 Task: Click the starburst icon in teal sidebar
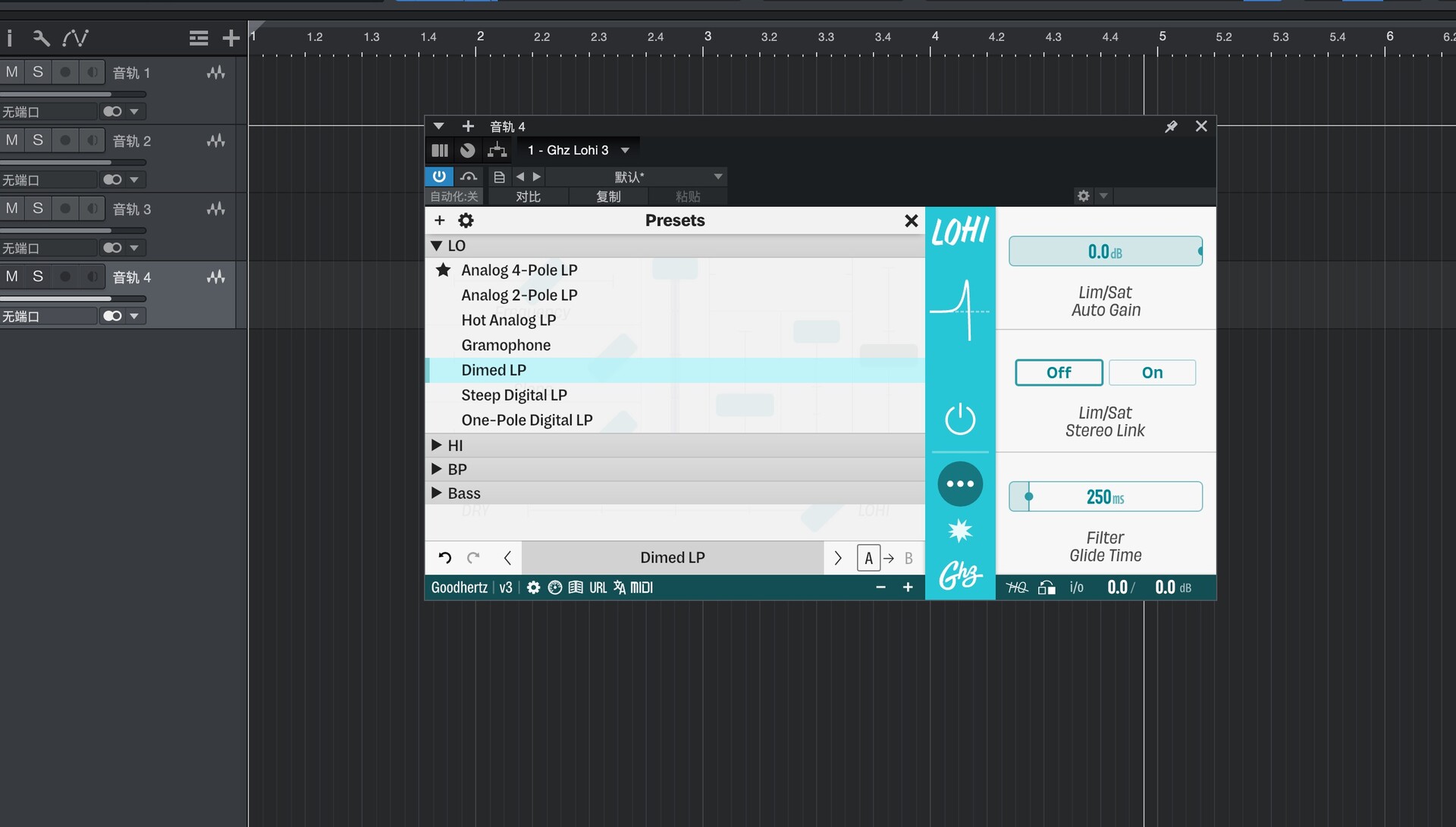click(x=960, y=531)
